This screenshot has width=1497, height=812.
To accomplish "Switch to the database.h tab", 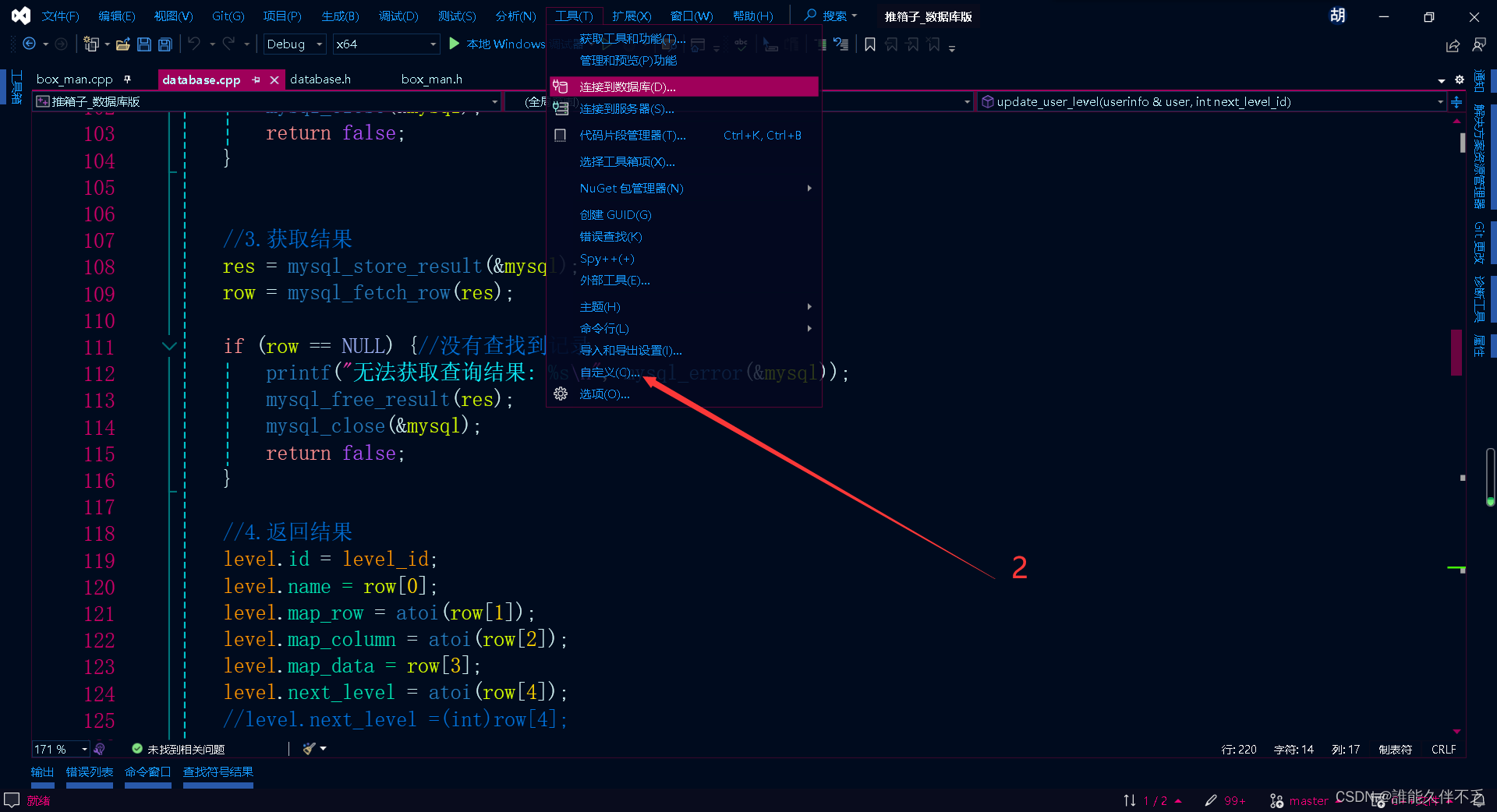I will tap(320, 79).
